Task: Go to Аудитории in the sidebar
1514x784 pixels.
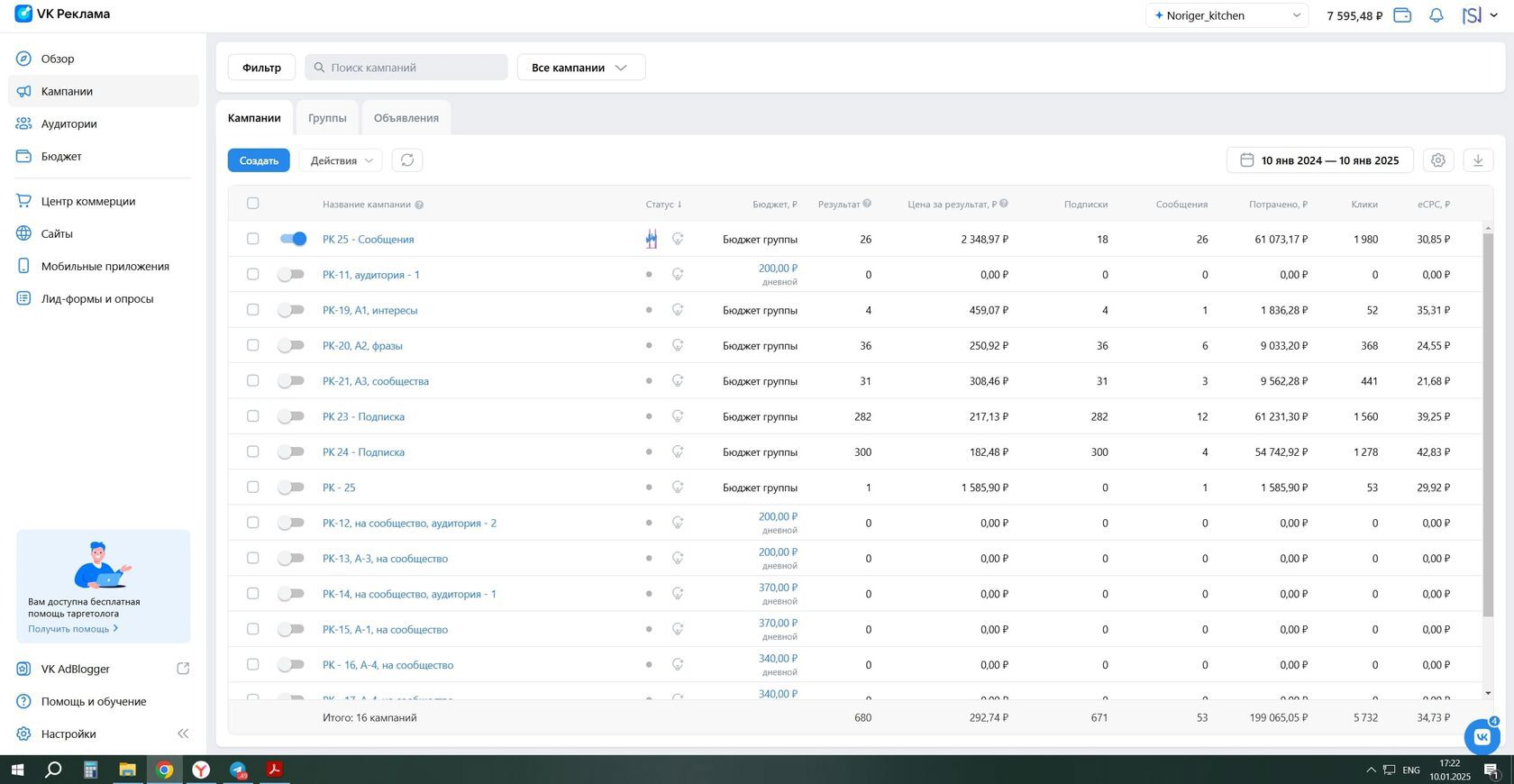Action: coord(68,123)
